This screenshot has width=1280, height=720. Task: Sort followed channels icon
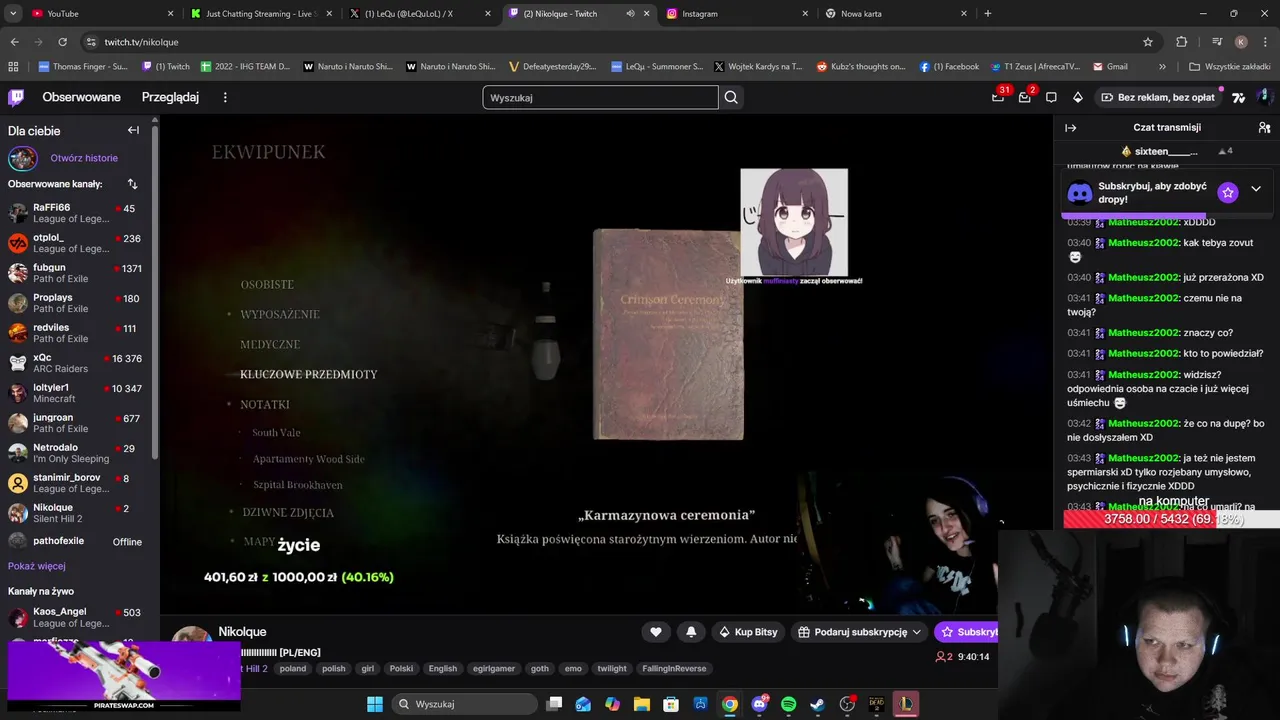132,184
